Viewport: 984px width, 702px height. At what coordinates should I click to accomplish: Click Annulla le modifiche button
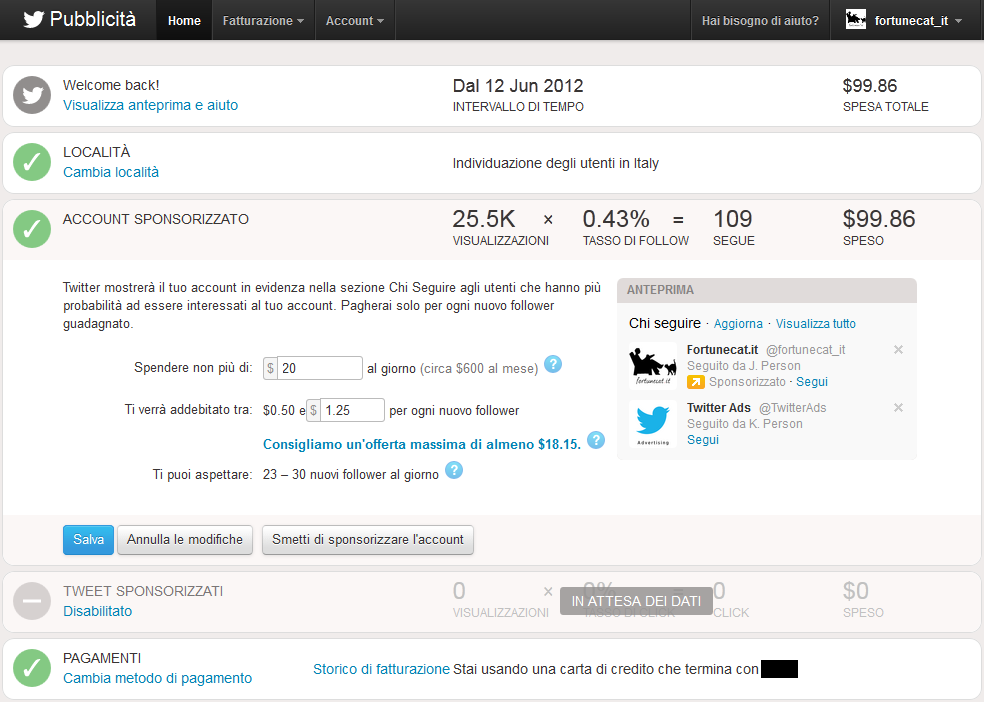click(x=185, y=540)
